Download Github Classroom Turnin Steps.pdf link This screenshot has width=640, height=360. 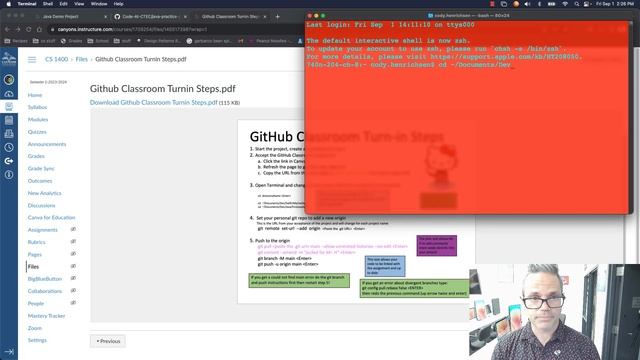point(154,102)
